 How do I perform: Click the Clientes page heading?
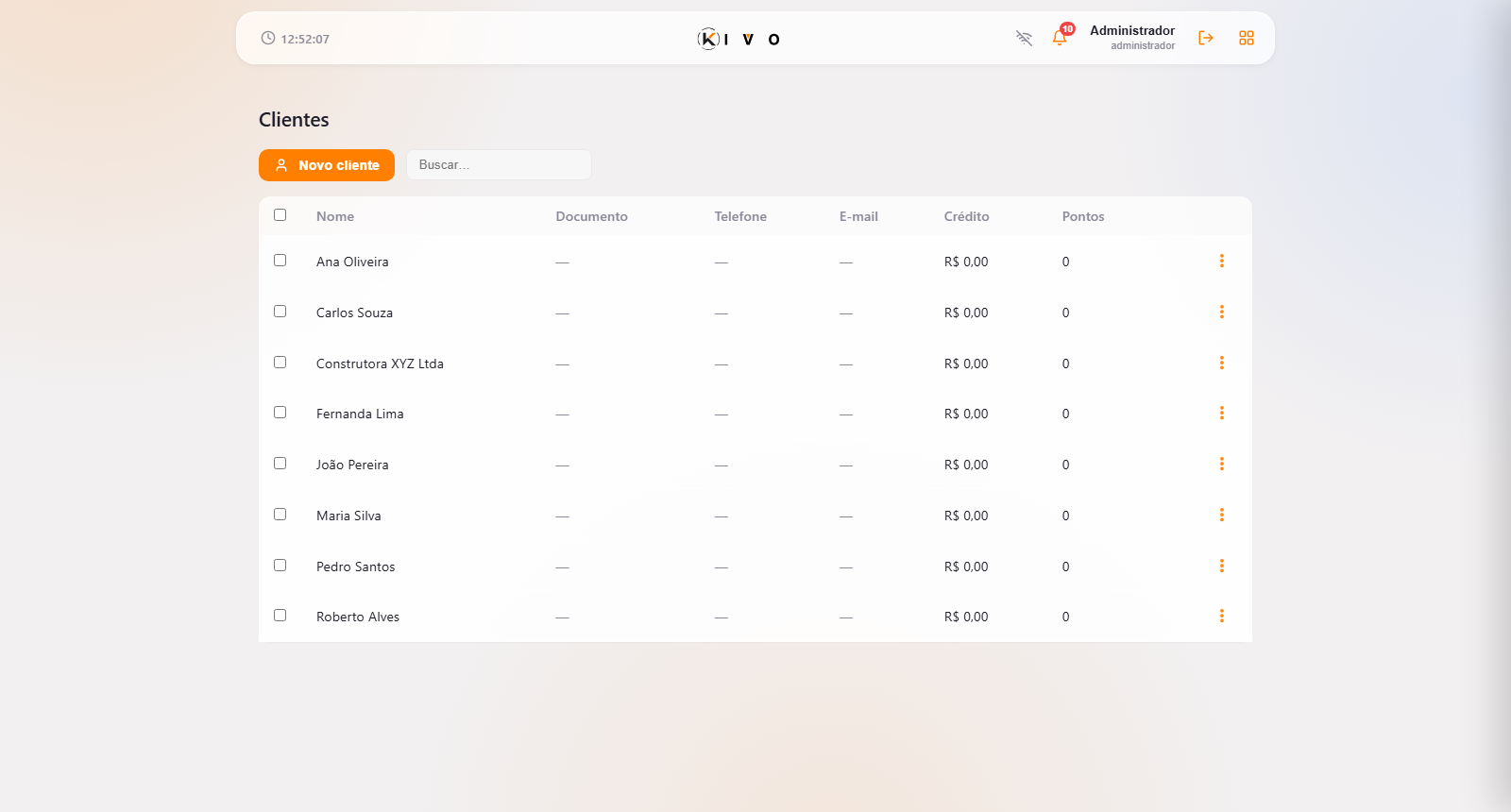tap(294, 120)
